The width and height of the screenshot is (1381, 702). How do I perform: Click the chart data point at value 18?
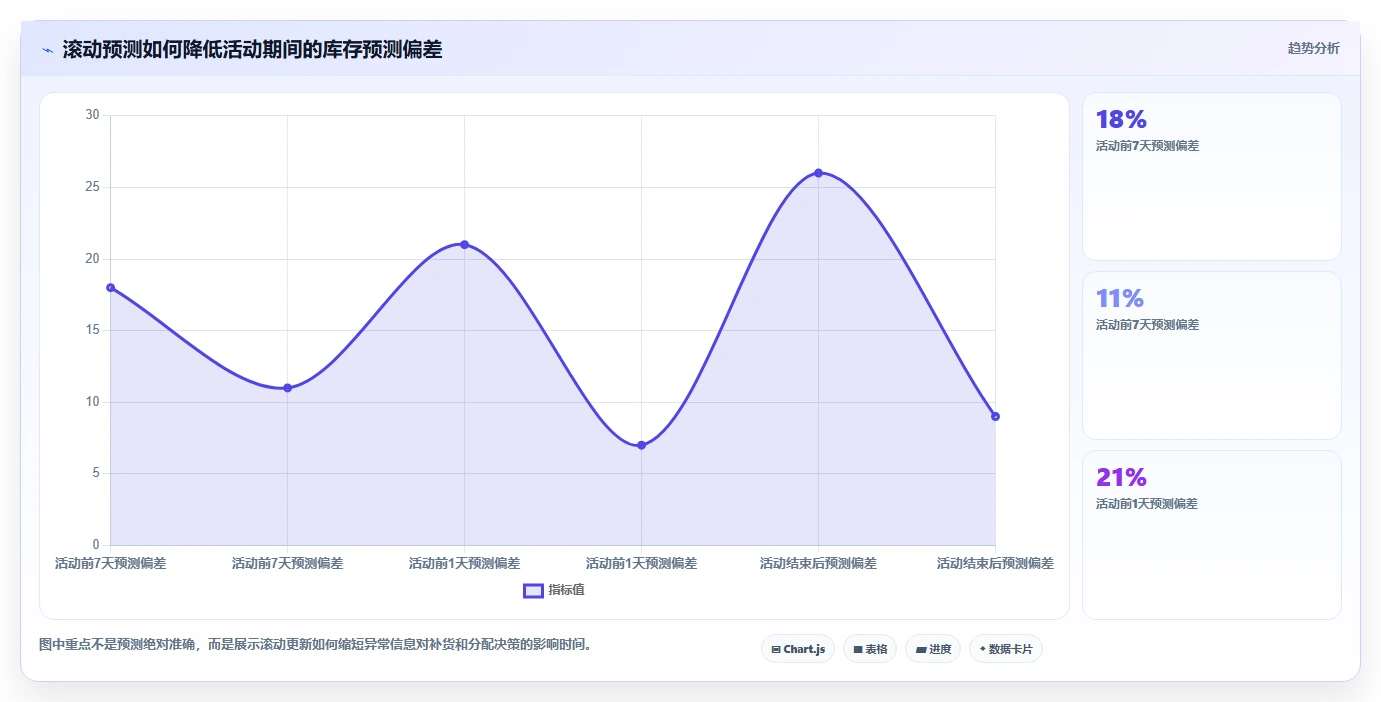pyautogui.click(x=110, y=288)
